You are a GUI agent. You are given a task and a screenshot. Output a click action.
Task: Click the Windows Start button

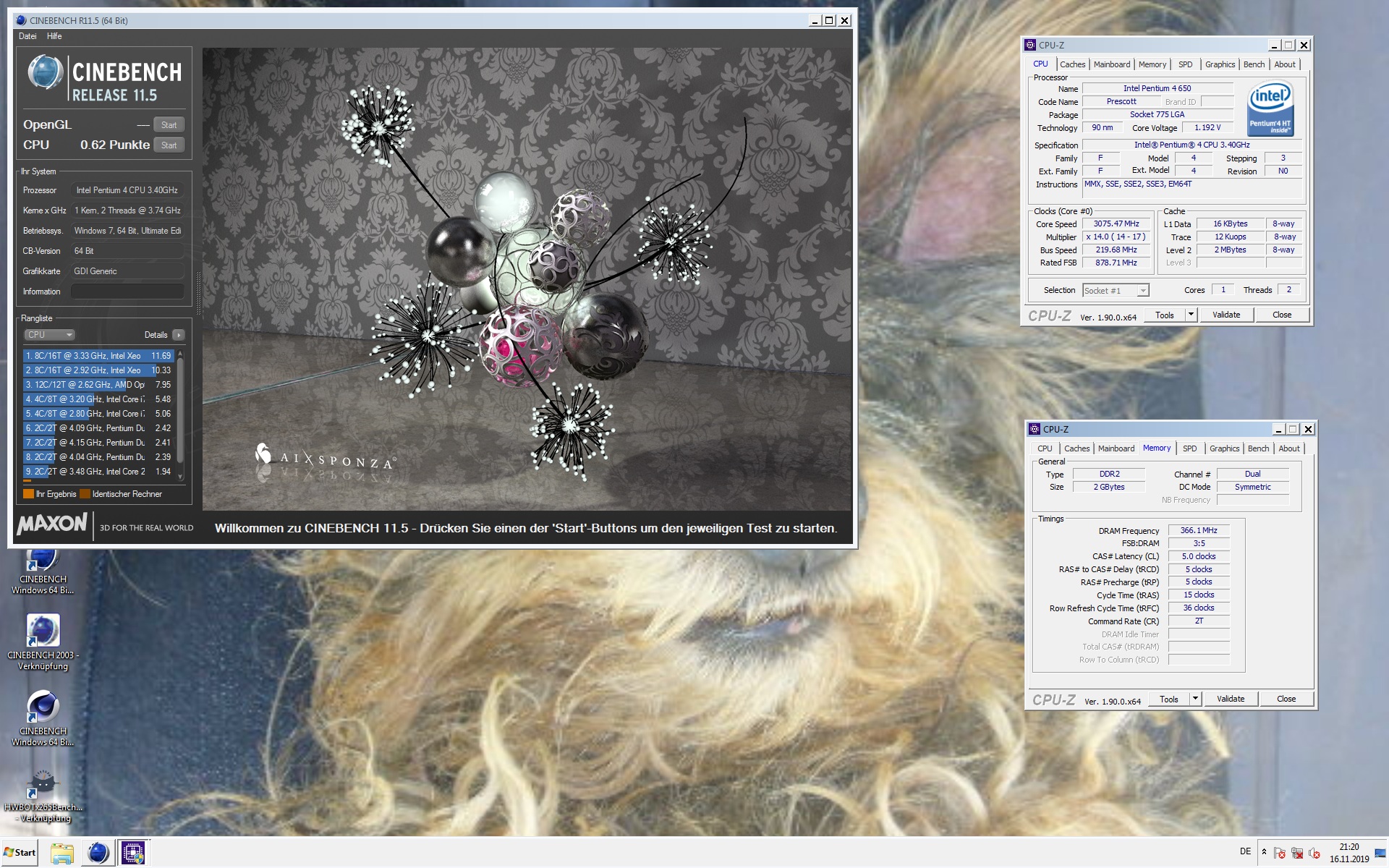20,852
